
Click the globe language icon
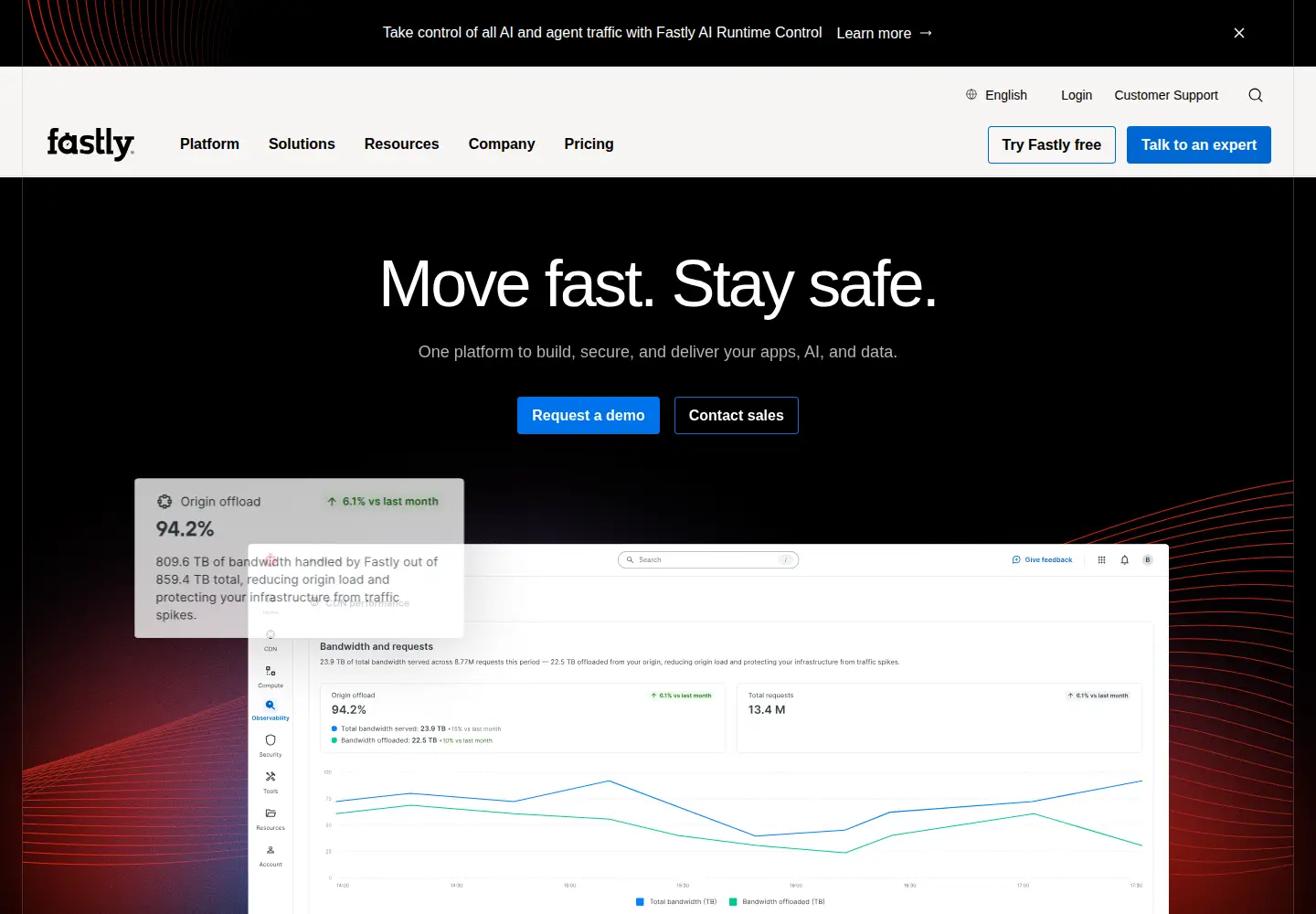coord(971,94)
